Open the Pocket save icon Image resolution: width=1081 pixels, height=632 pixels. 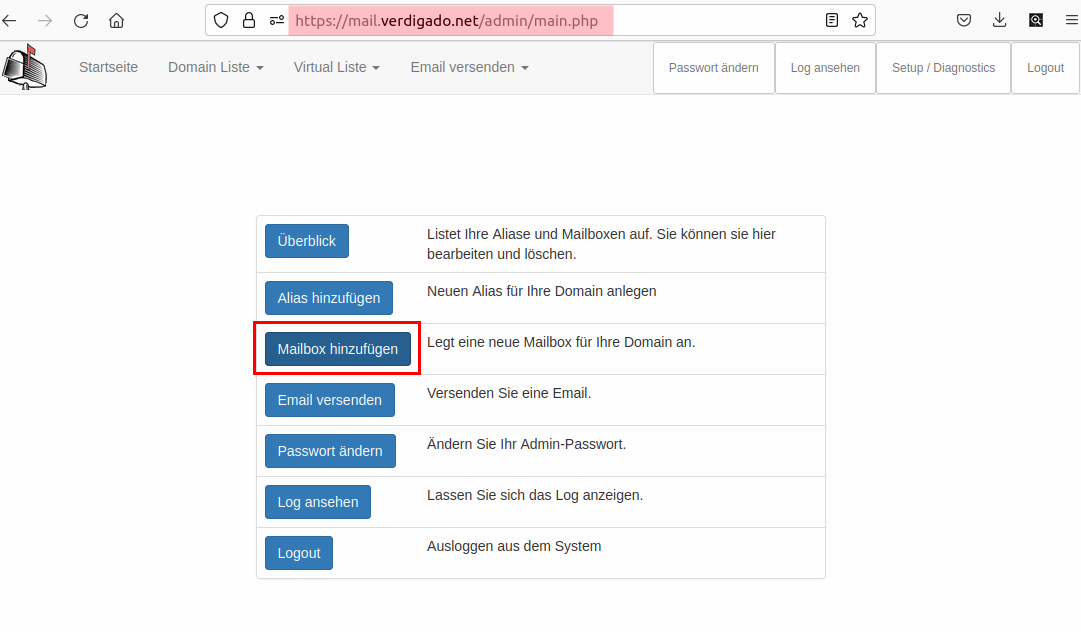(964, 21)
